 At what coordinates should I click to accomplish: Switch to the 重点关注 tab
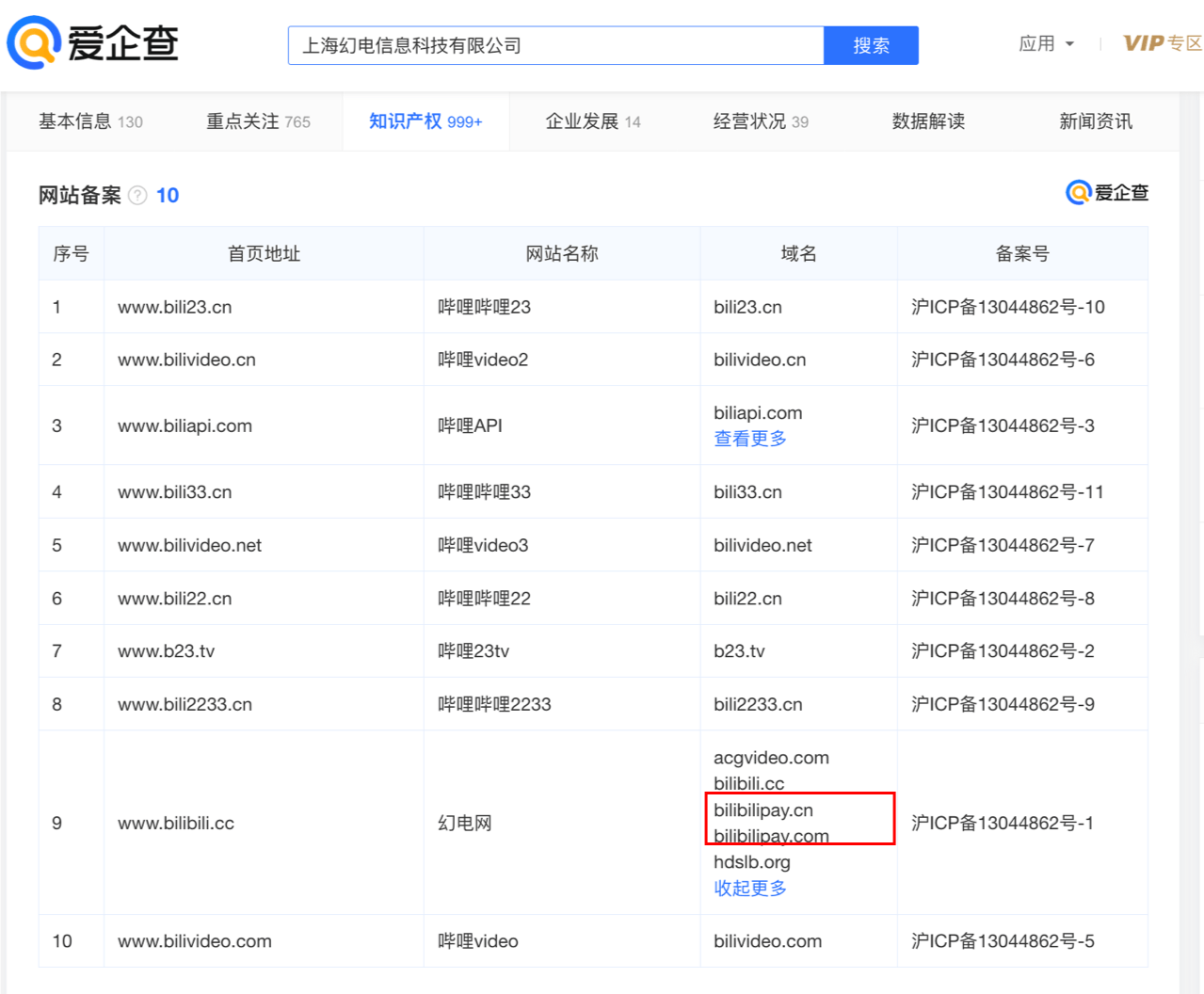coord(258,121)
